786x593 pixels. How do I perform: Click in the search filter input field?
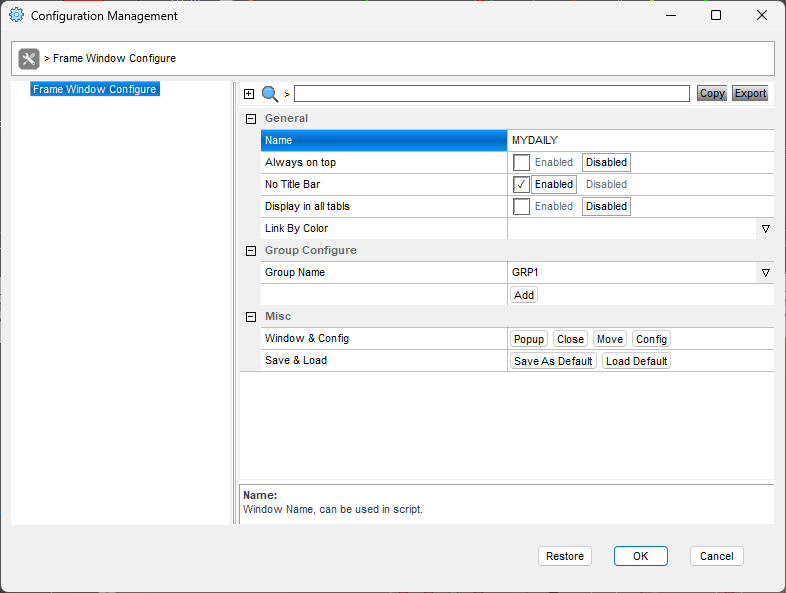(x=492, y=94)
